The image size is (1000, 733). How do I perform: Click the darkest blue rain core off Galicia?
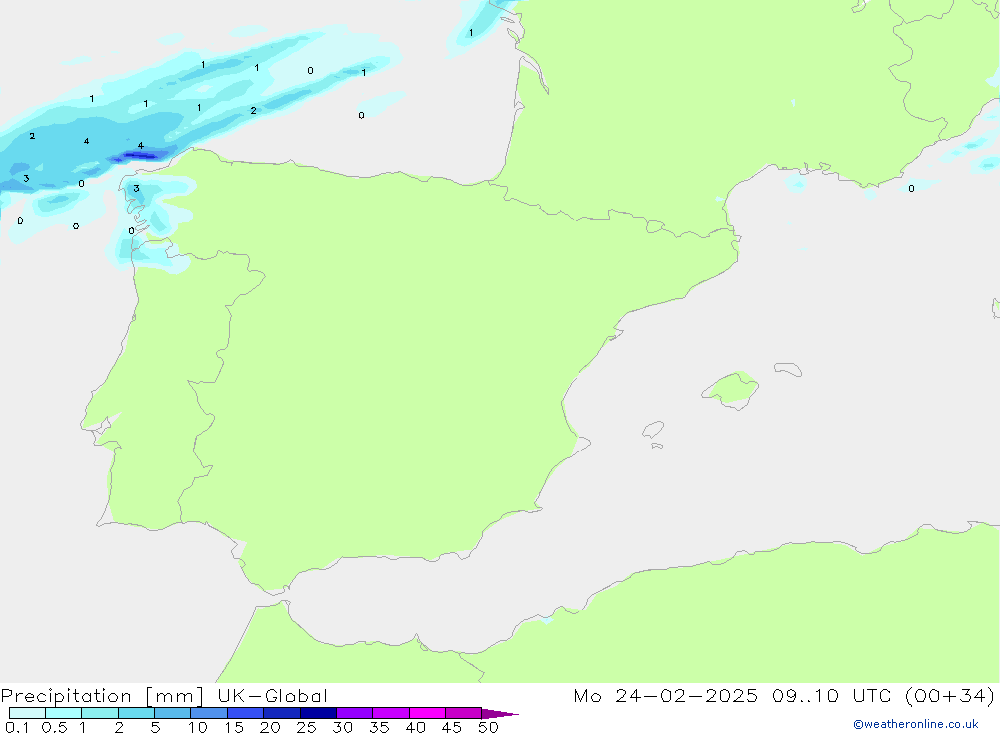click(x=139, y=155)
